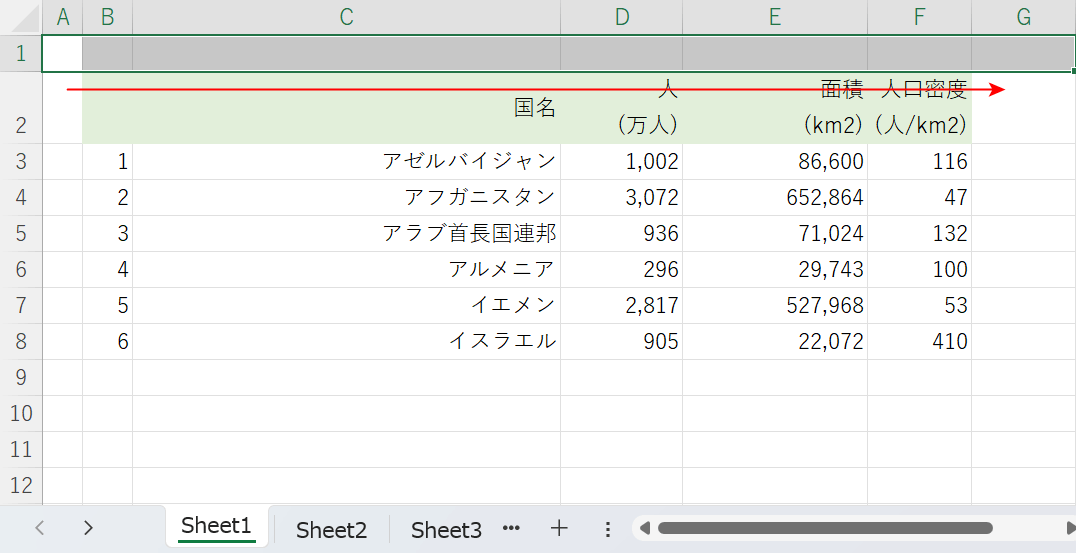Viewport: 1076px width, 553px height.
Task: Select column A header
Action: pos(62,17)
